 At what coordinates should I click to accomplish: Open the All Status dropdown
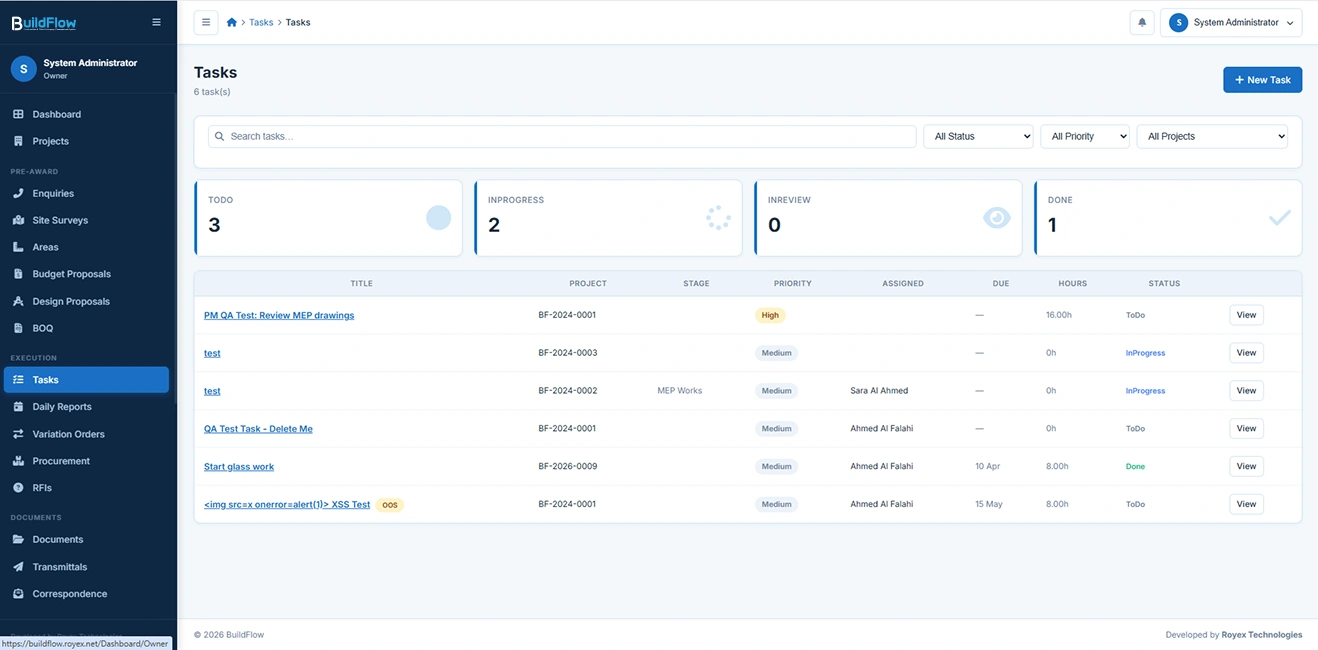pos(977,136)
